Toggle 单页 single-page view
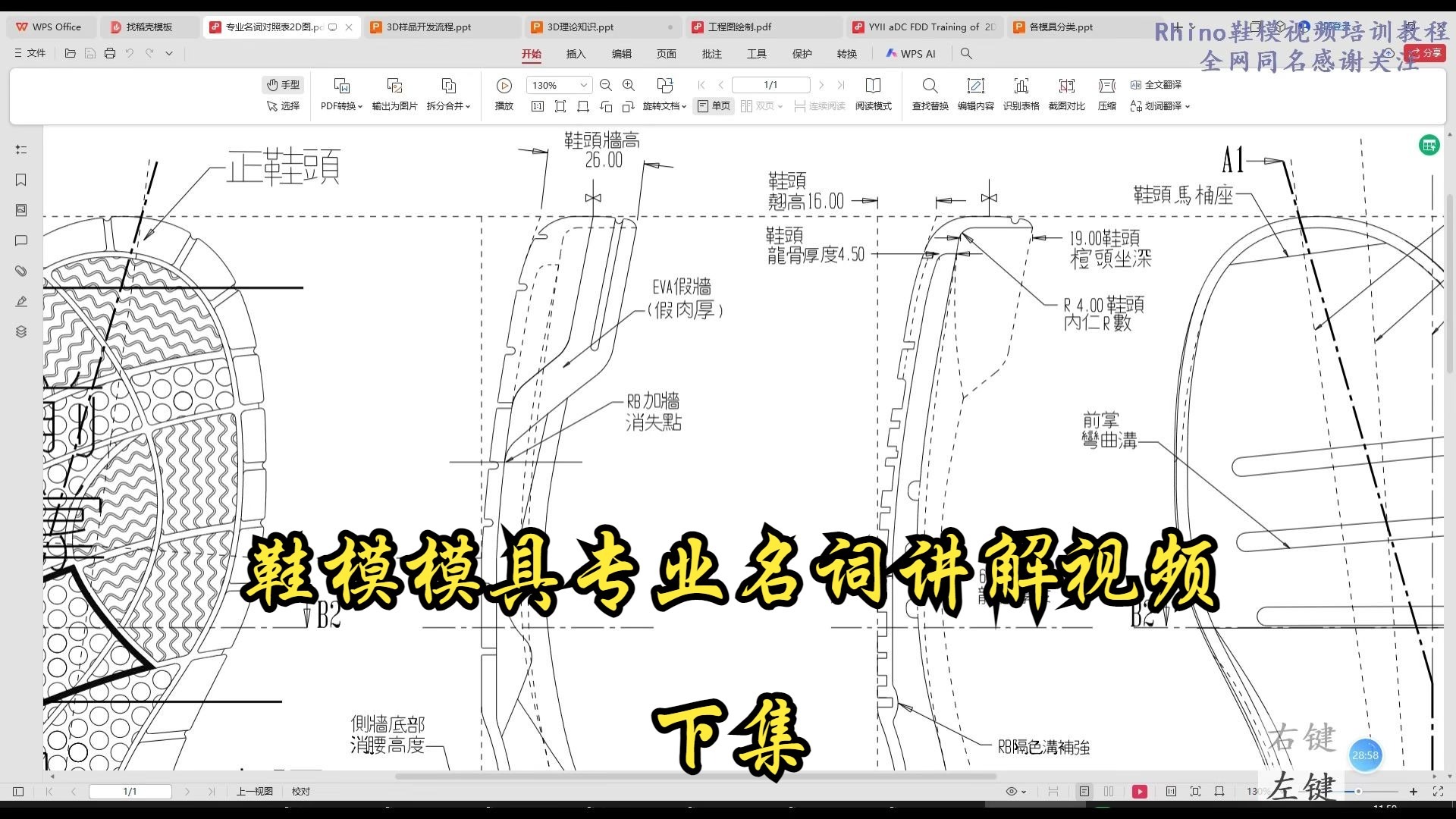This screenshot has height=819, width=1456. pos(713,106)
